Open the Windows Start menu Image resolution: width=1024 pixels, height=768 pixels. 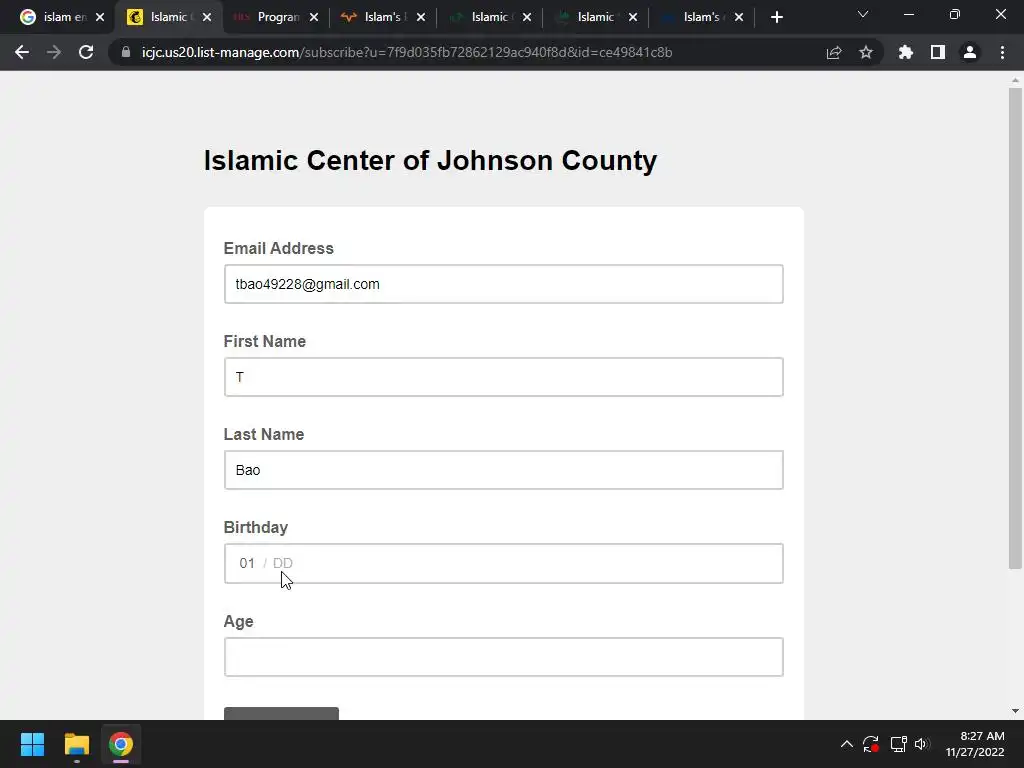[x=32, y=744]
